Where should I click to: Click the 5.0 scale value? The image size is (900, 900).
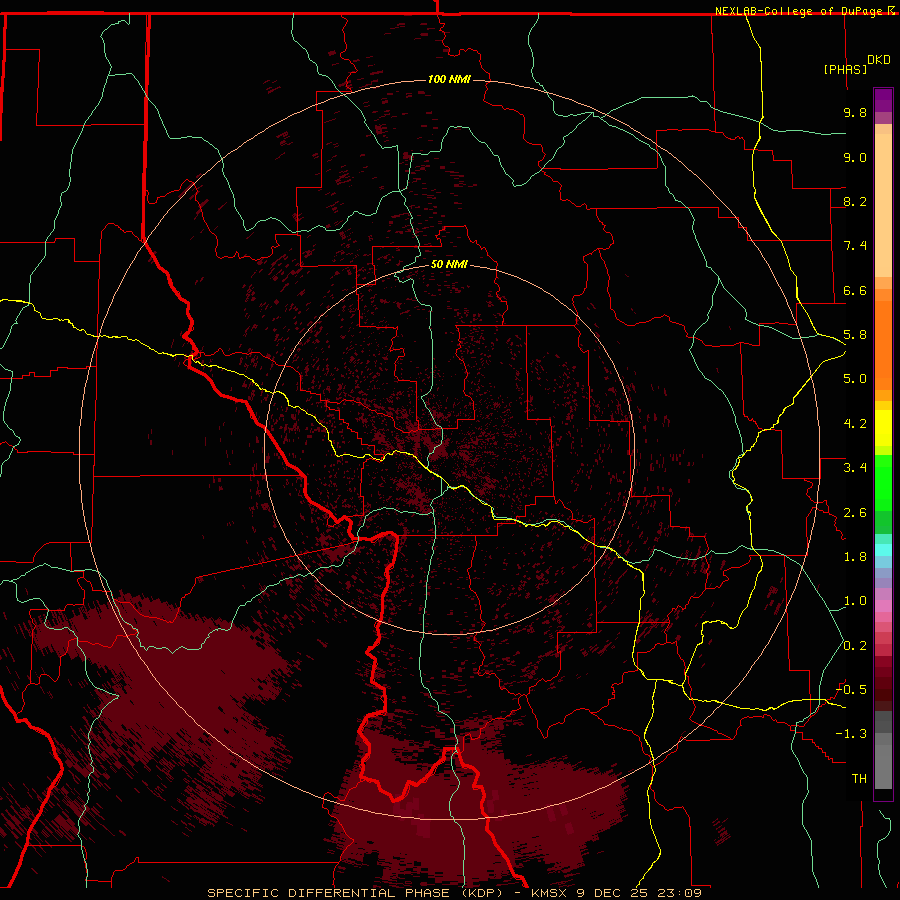(855, 379)
